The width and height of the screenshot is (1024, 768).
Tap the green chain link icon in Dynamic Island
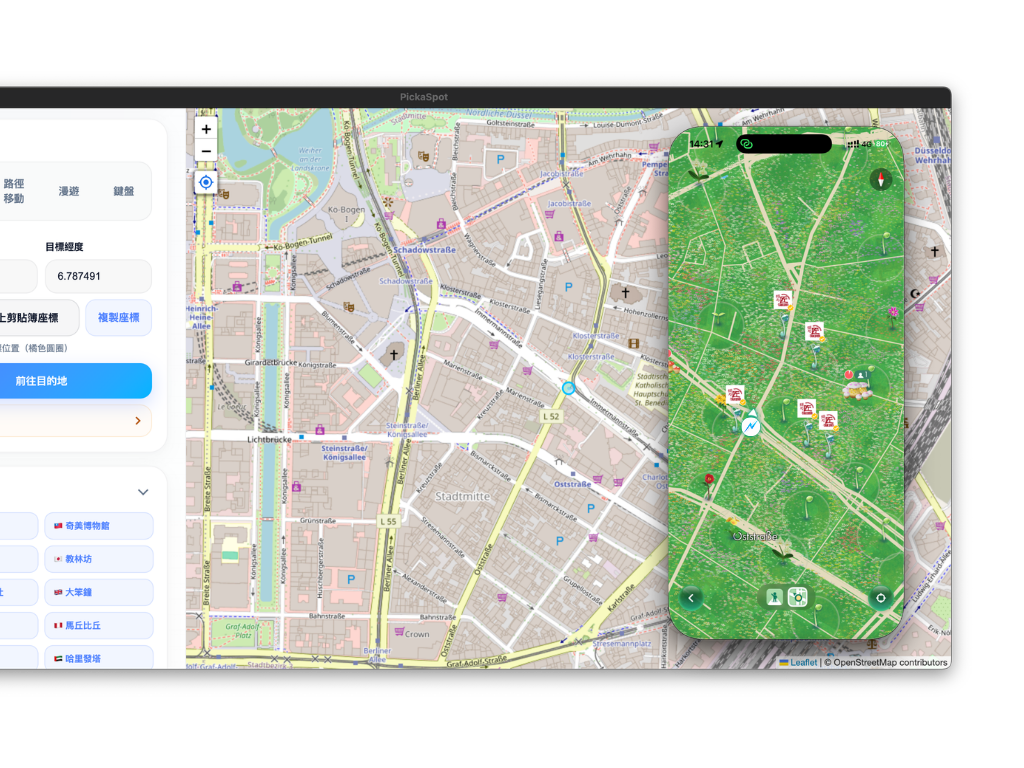747,144
